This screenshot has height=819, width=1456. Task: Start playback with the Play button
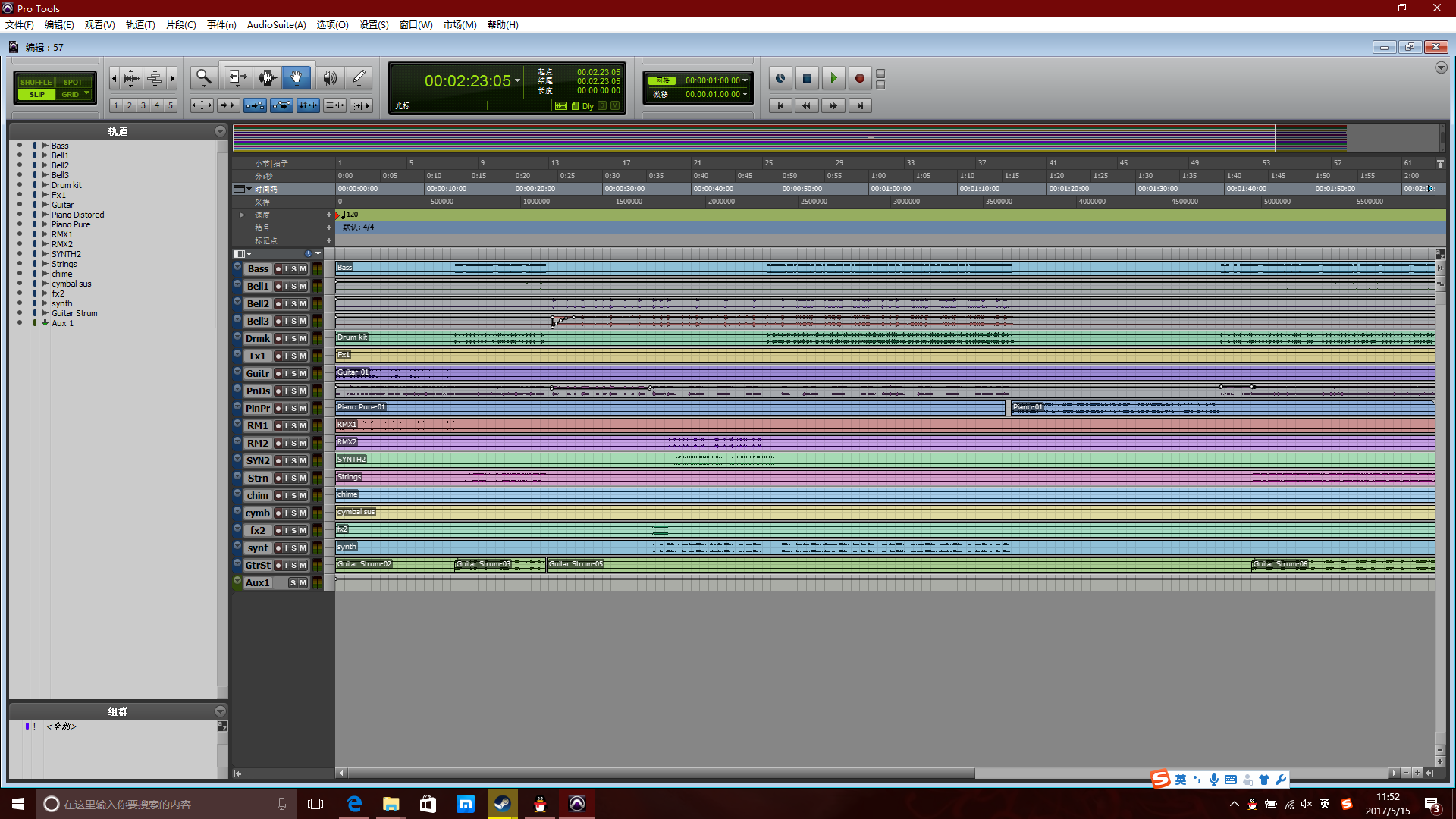click(x=833, y=78)
